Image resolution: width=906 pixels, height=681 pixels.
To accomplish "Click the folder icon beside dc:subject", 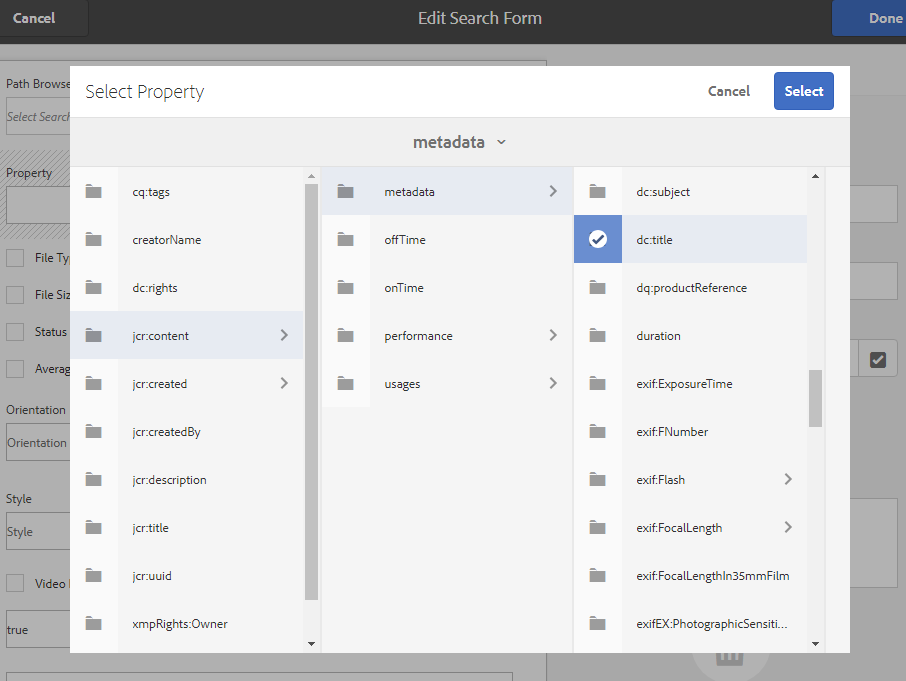I will tap(598, 192).
